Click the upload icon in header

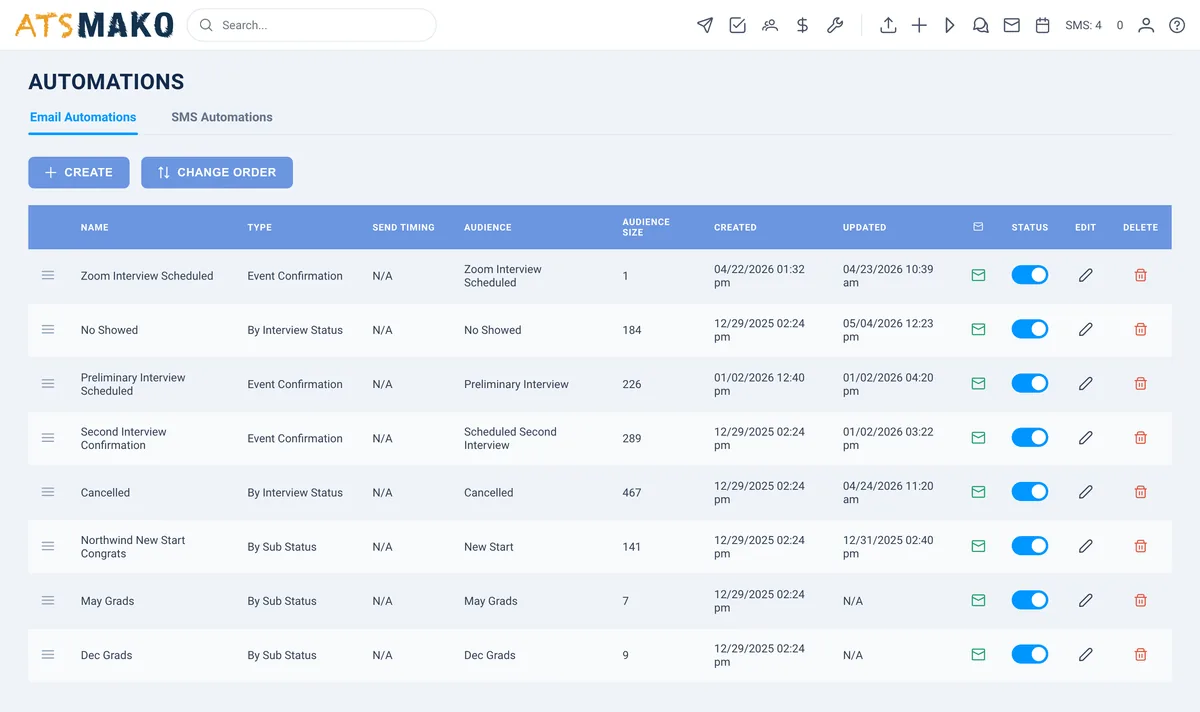click(x=888, y=25)
